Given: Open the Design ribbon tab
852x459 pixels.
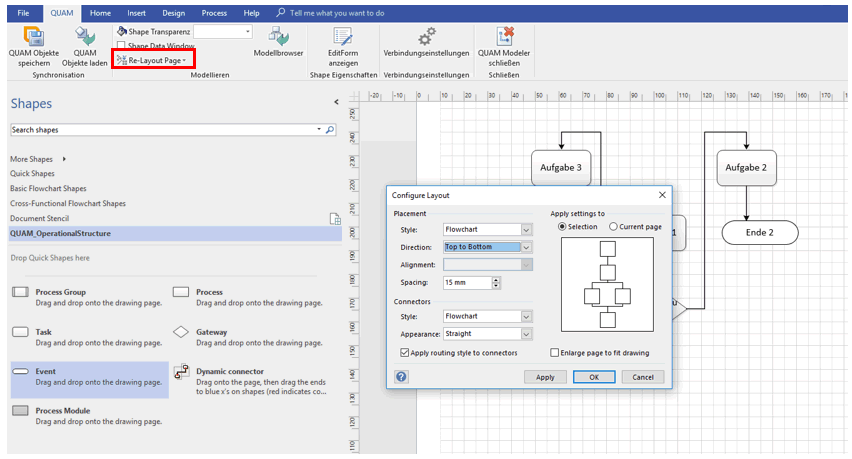Looking at the screenshot, I should coord(173,13).
